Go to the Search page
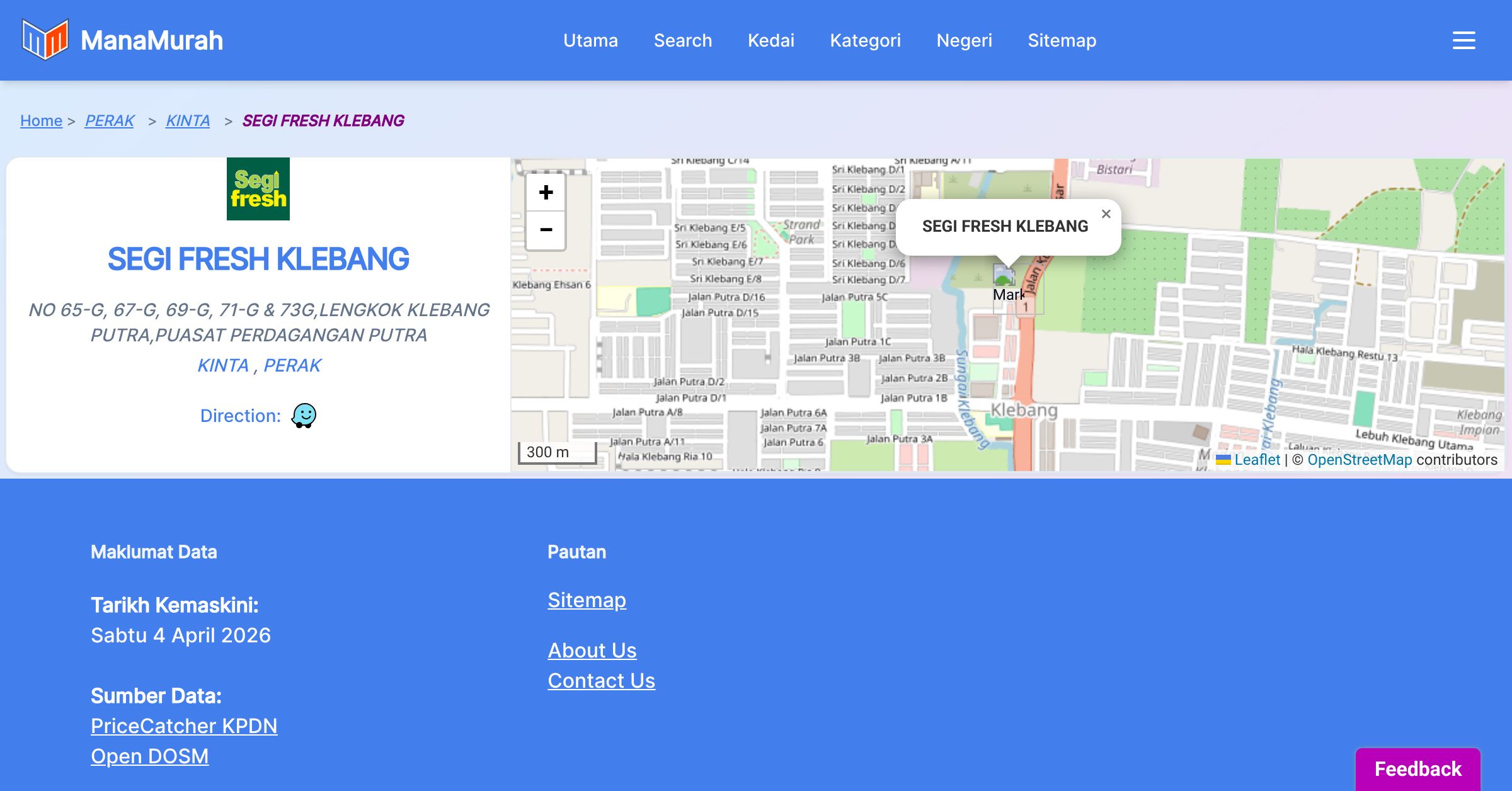Viewport: 1512px width, 791px height. (x=682, y=40)
